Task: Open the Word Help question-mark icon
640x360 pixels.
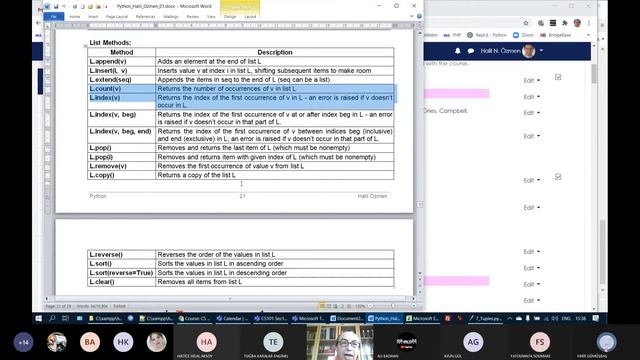Action: 419,16
